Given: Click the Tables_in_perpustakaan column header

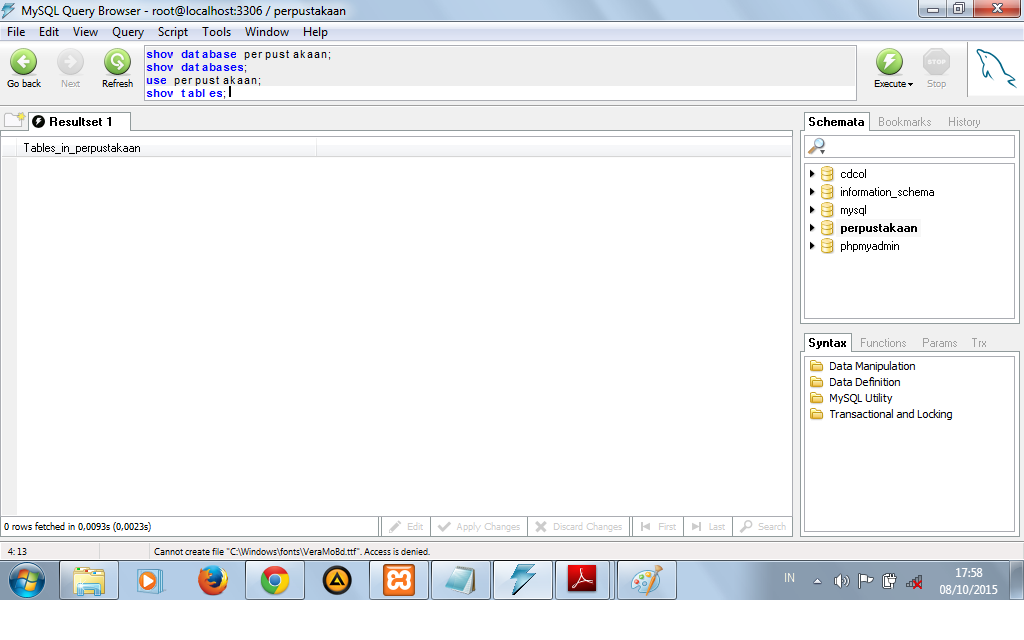Looking at the screenshot, I should point(167,148).
